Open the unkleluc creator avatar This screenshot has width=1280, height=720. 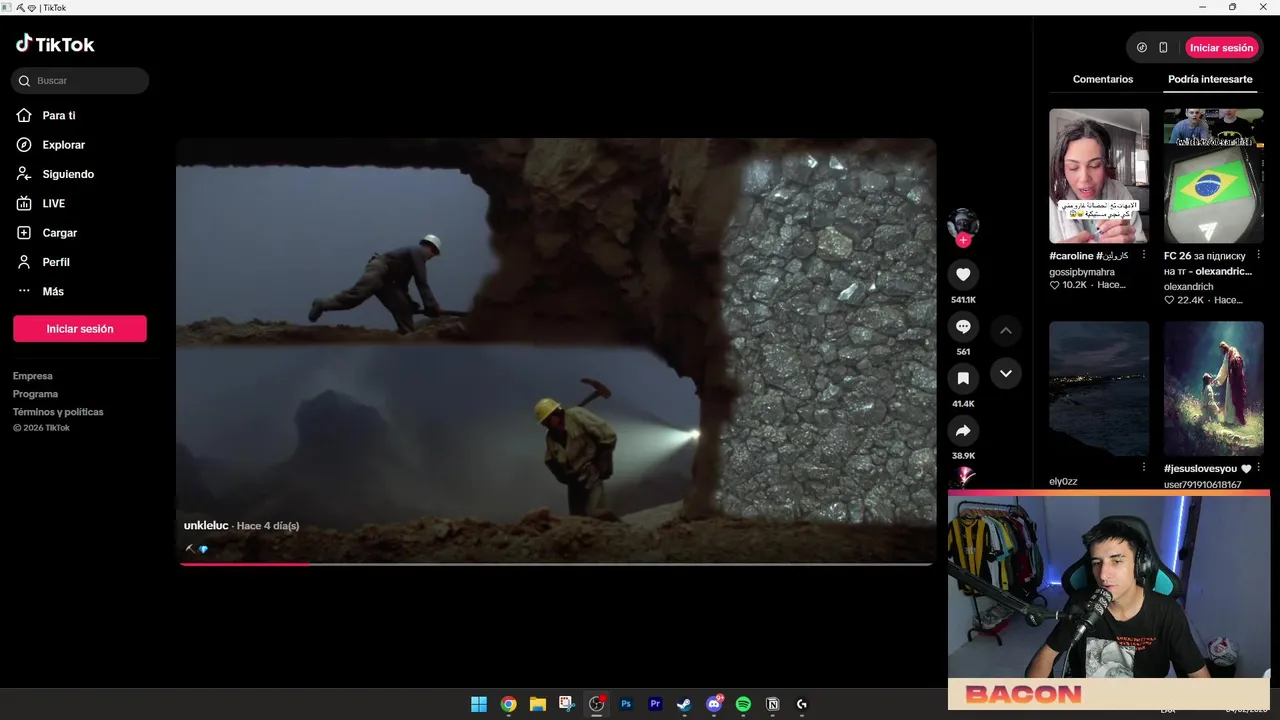pos(963,223)
